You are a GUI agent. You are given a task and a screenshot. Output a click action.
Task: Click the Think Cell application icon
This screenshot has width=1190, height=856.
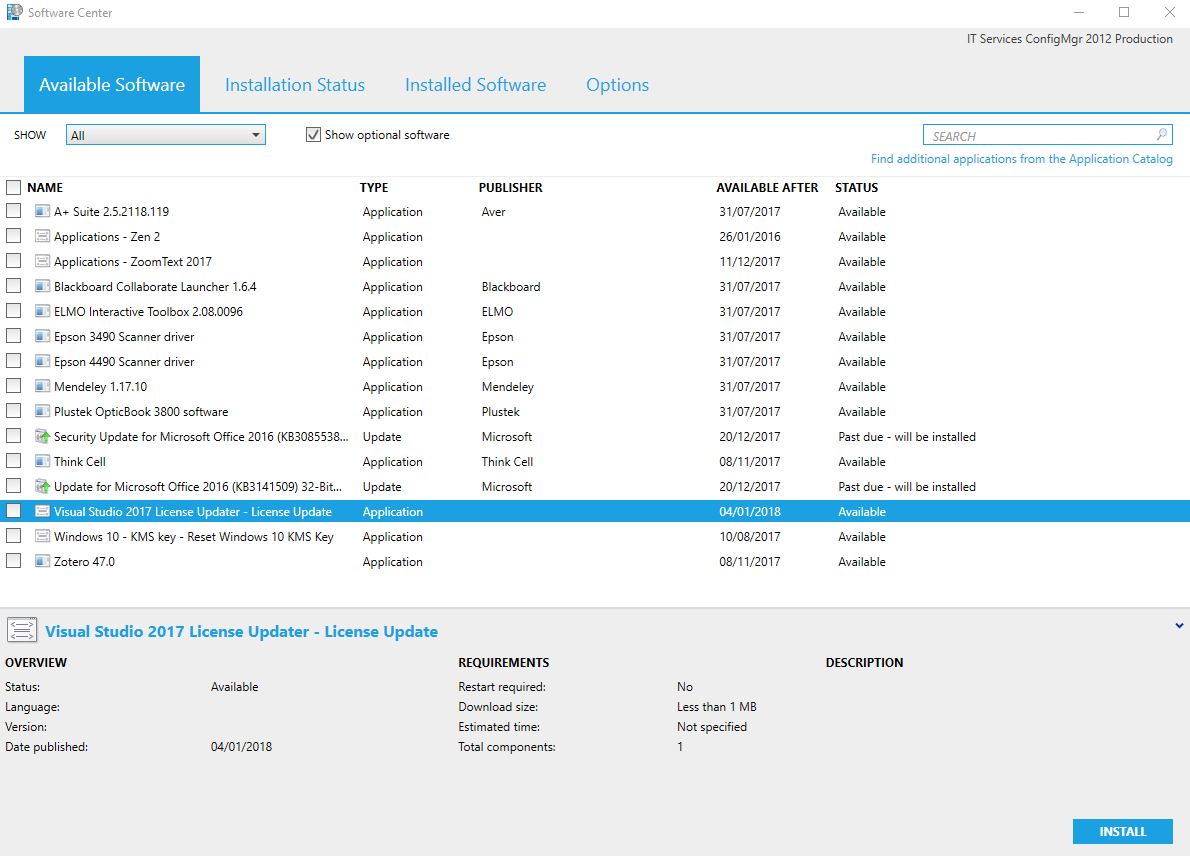coord(42,461)
